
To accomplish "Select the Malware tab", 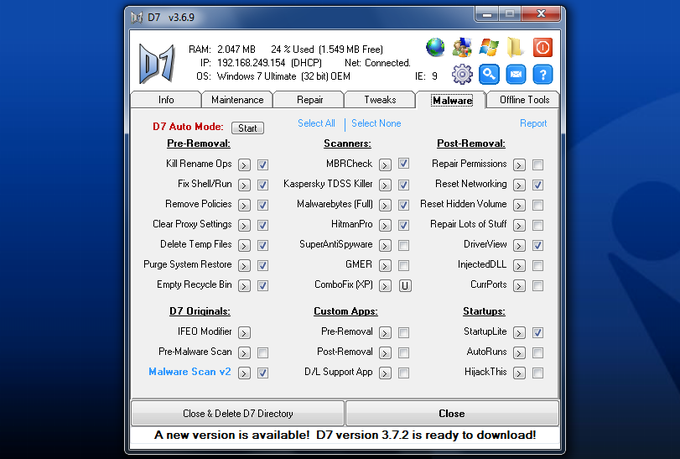I will pyautogui.click(x=451, y=100).
